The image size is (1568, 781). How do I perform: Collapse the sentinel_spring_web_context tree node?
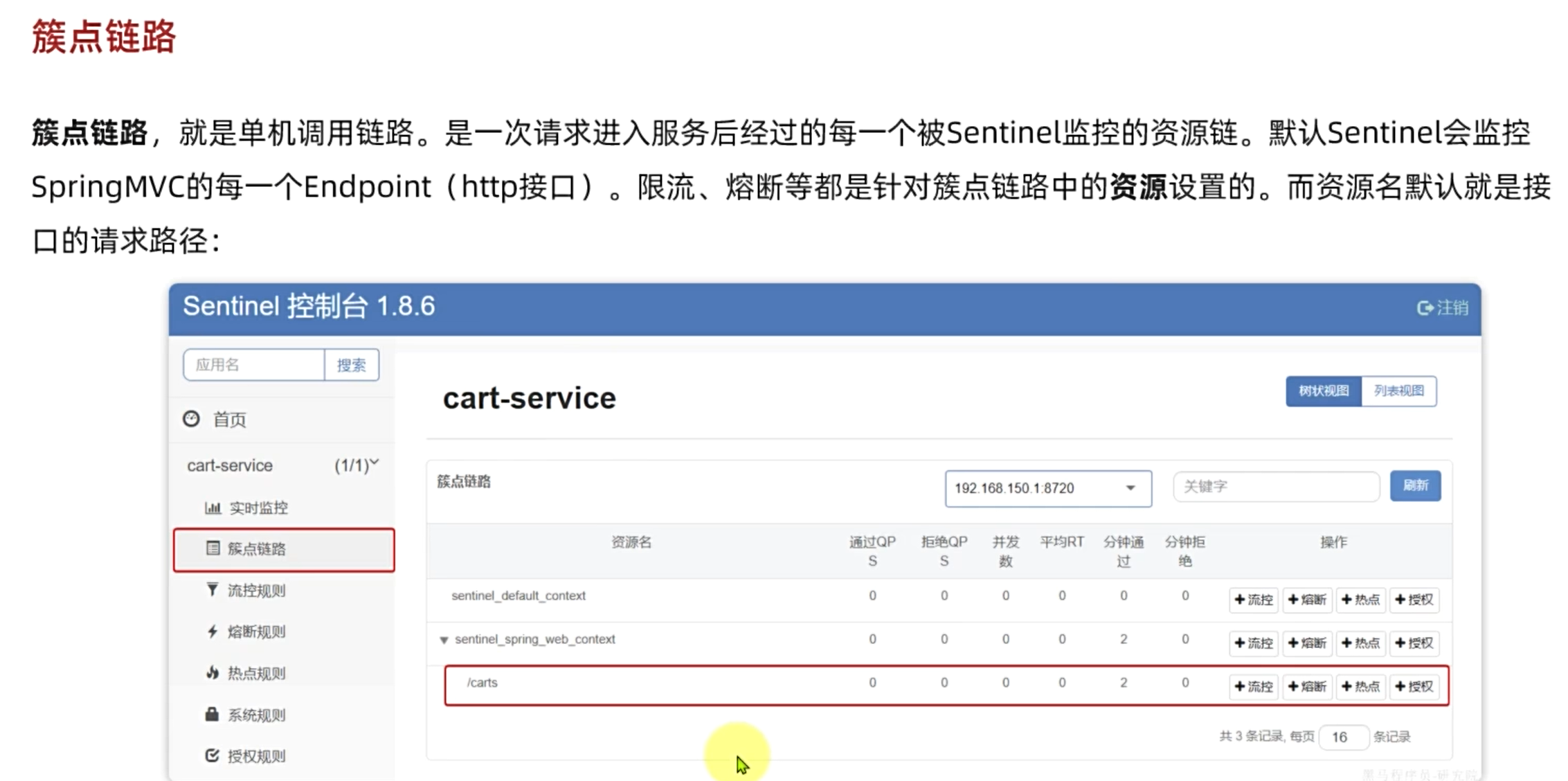point(444,640)
